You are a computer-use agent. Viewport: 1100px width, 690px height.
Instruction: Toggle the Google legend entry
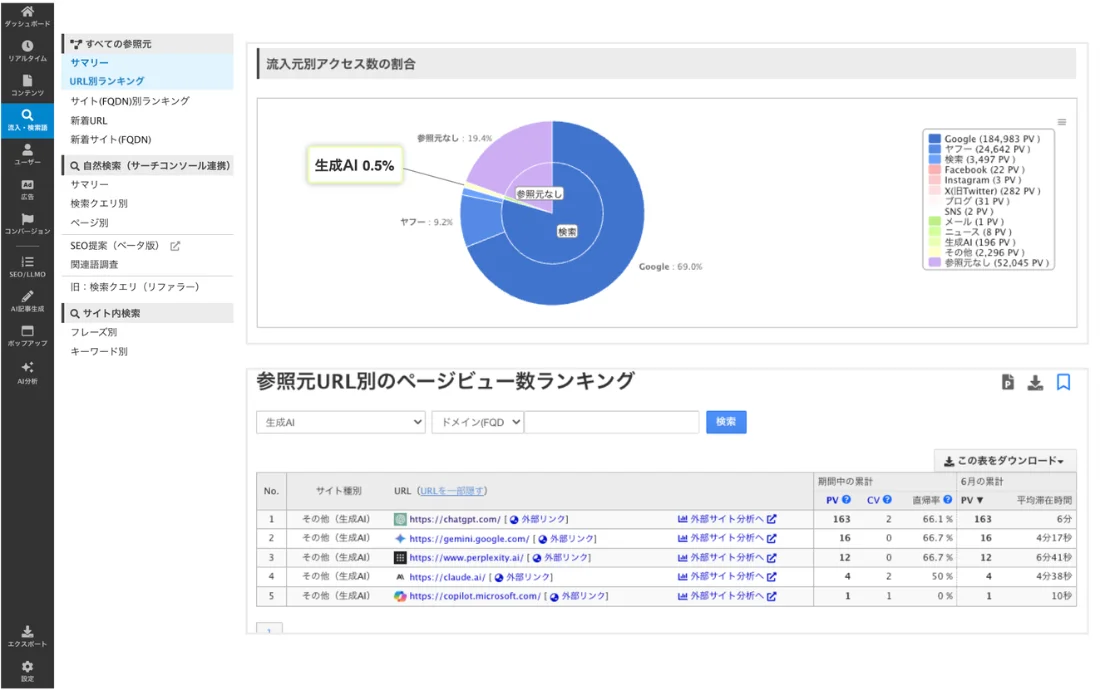[984, 139]
